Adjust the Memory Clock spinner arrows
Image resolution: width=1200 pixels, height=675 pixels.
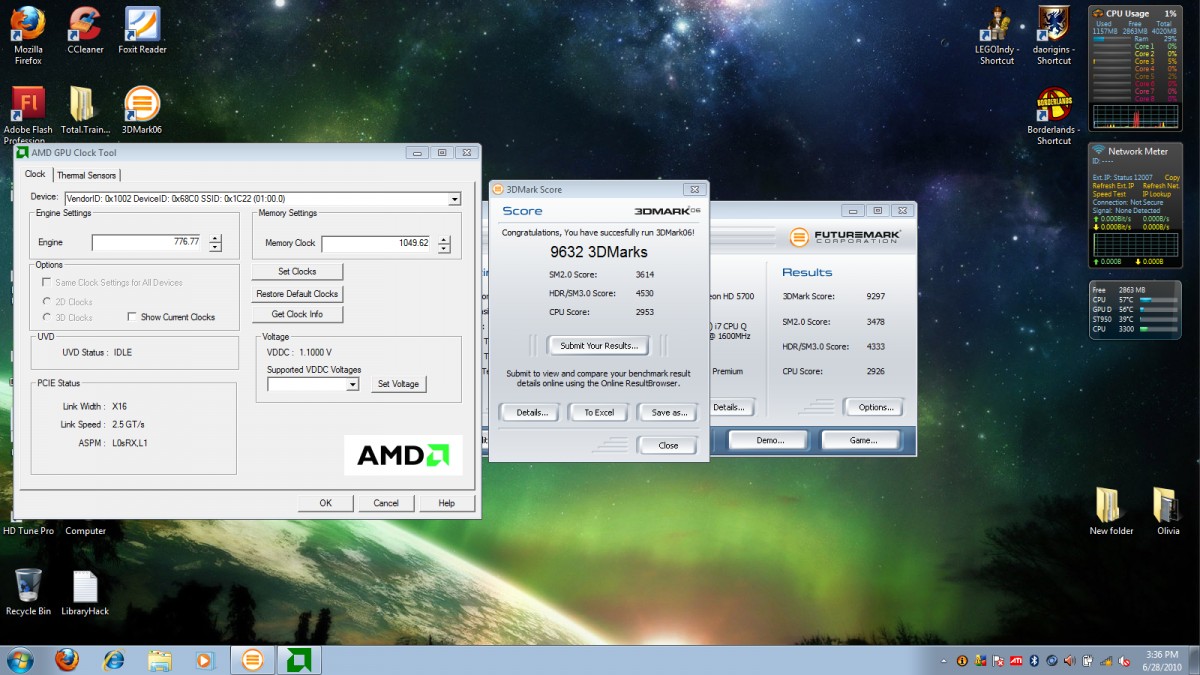(444, 243)
